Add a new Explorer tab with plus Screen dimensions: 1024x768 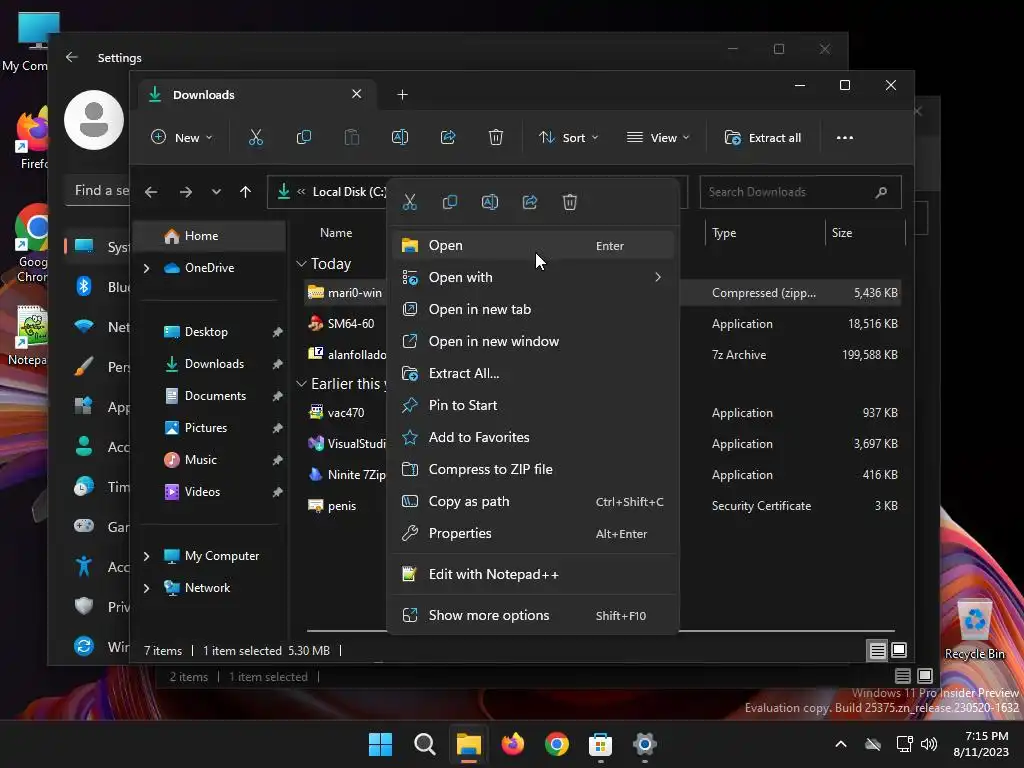(402, 95)
